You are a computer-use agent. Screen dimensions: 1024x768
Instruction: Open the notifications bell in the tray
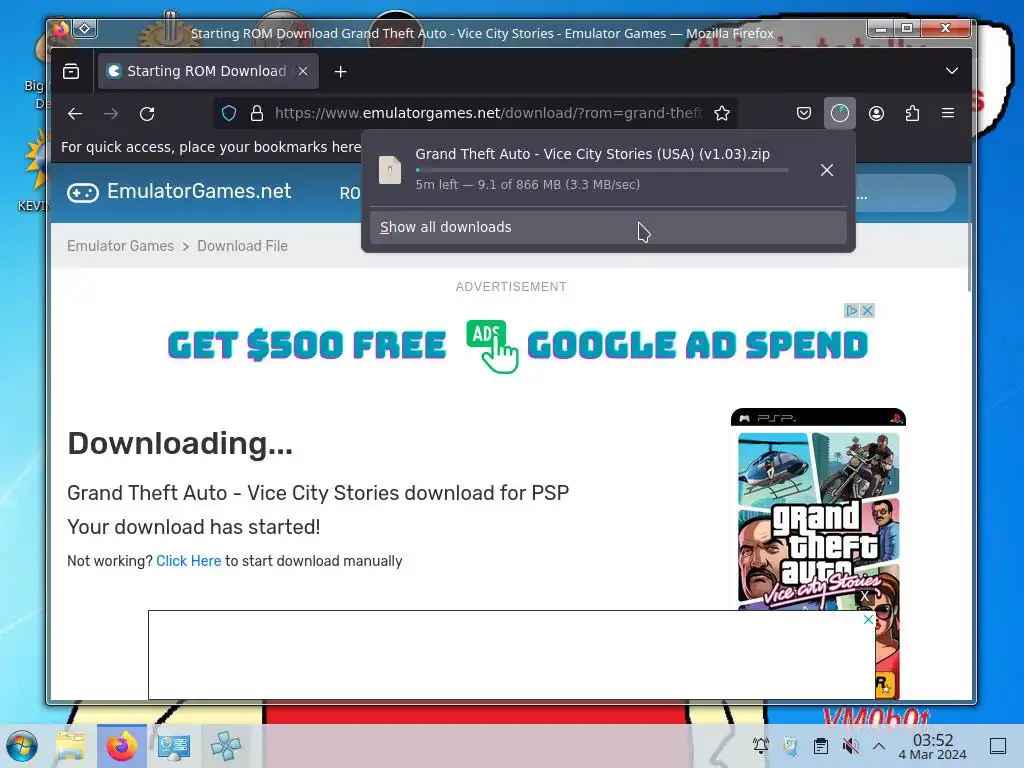761,746
